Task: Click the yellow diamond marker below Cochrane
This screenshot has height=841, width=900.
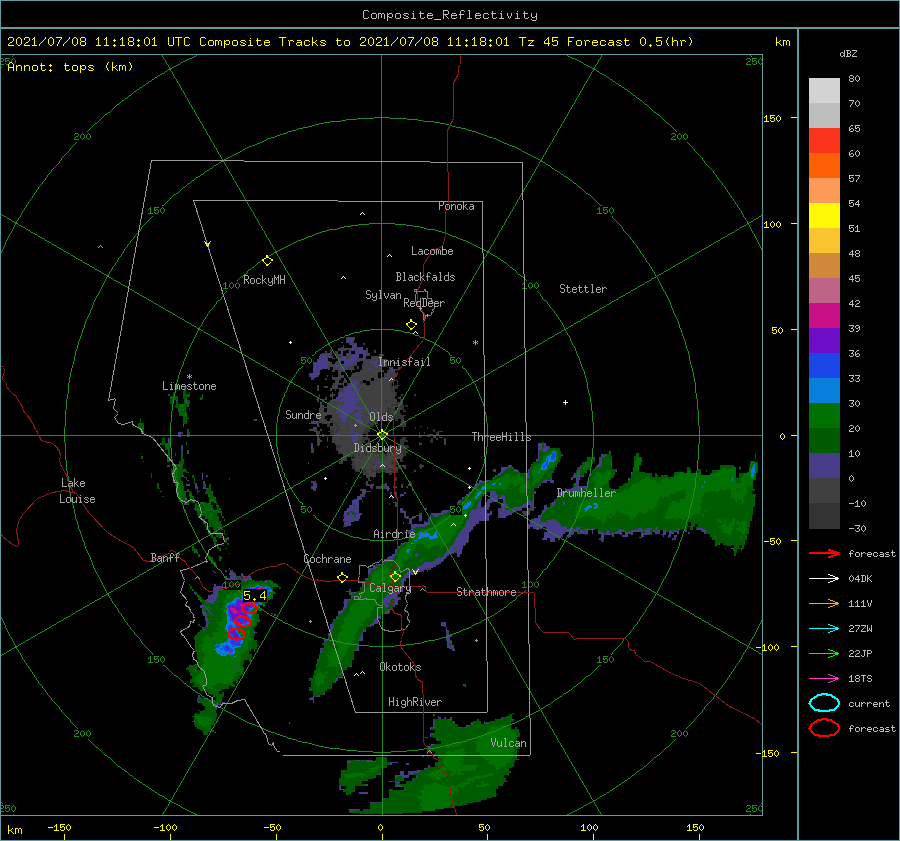Action: pyautogui.click(x=343, y=577)
